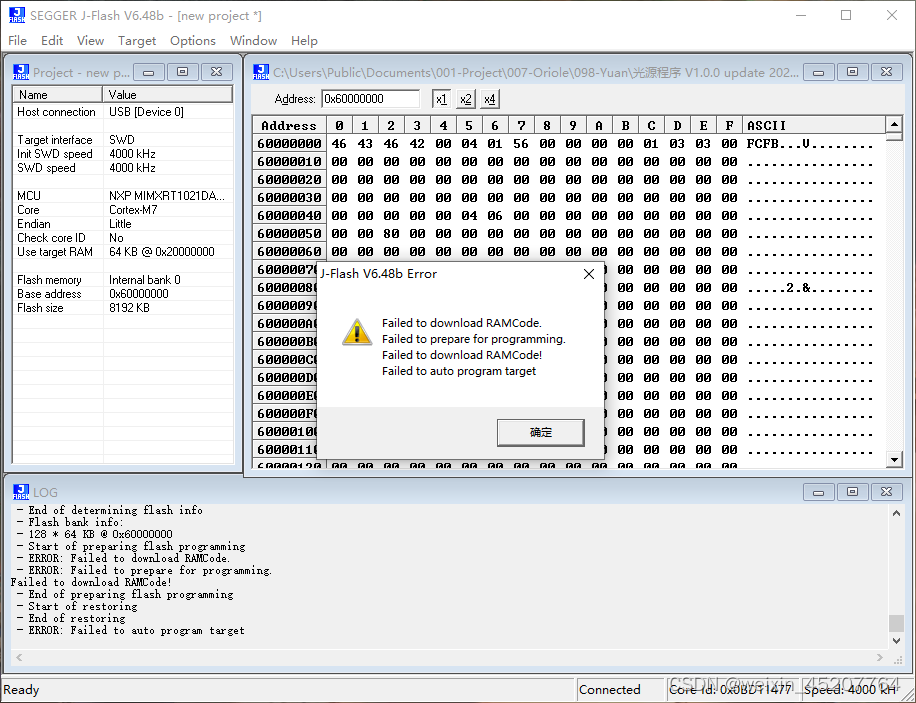The image size is (916, 703).
Task: Maximize the Project window
Action: click(182, 72)
